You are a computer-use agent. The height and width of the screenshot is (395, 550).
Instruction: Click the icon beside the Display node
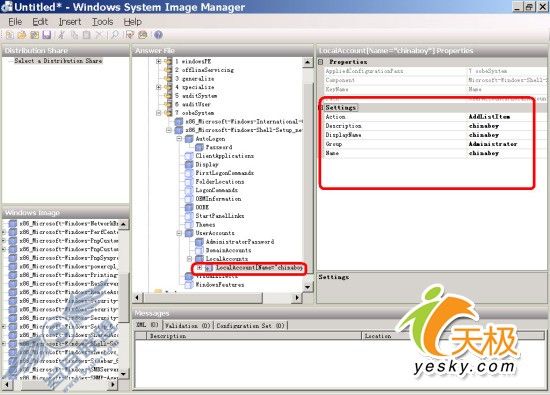pos(189,165)
